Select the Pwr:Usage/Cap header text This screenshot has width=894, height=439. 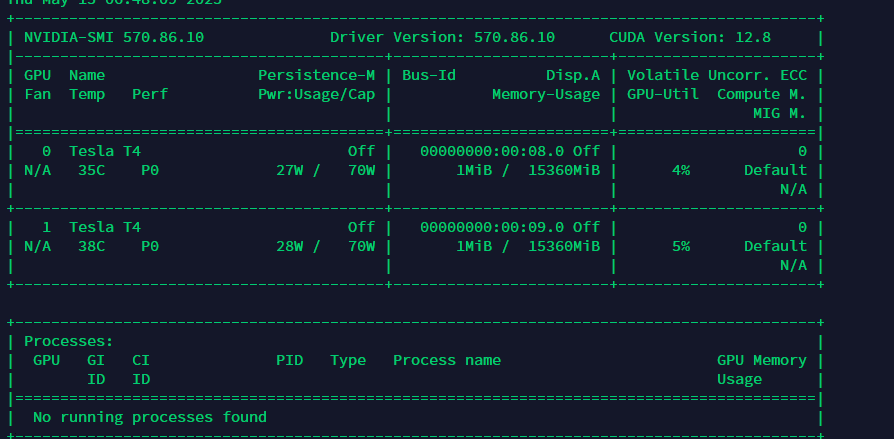(x=316, y=95)
